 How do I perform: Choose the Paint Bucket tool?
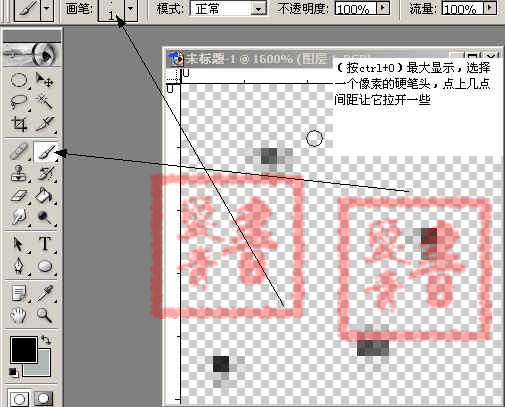(x=45, y=195)
